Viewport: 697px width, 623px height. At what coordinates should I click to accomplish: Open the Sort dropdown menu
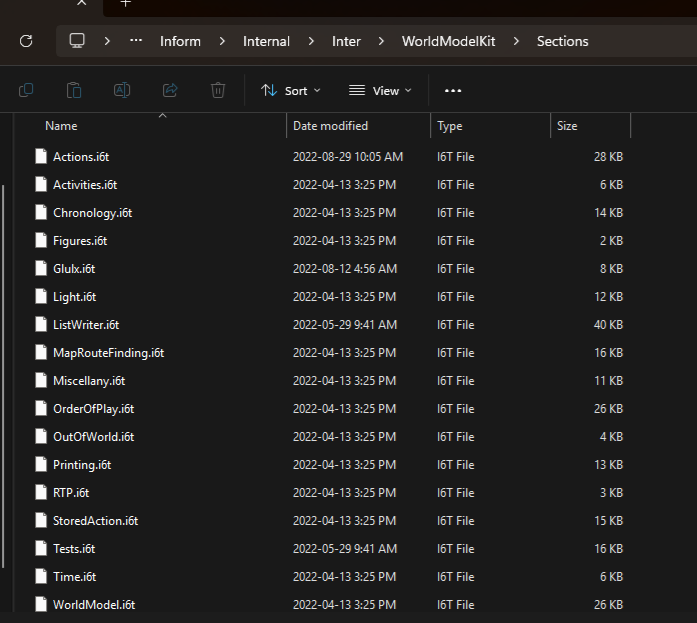click(x=291, y=90)
